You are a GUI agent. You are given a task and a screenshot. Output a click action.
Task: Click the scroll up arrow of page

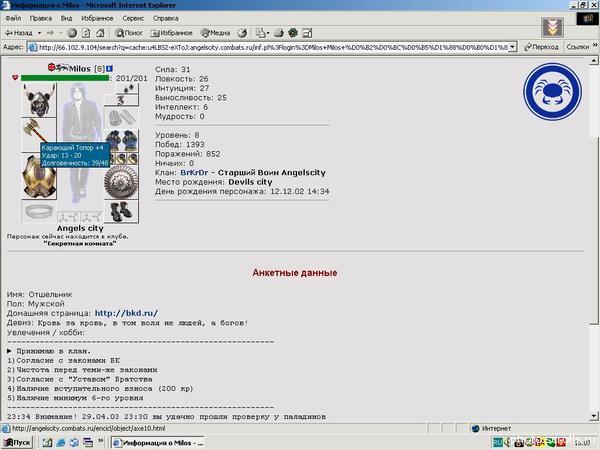[593, 61]
